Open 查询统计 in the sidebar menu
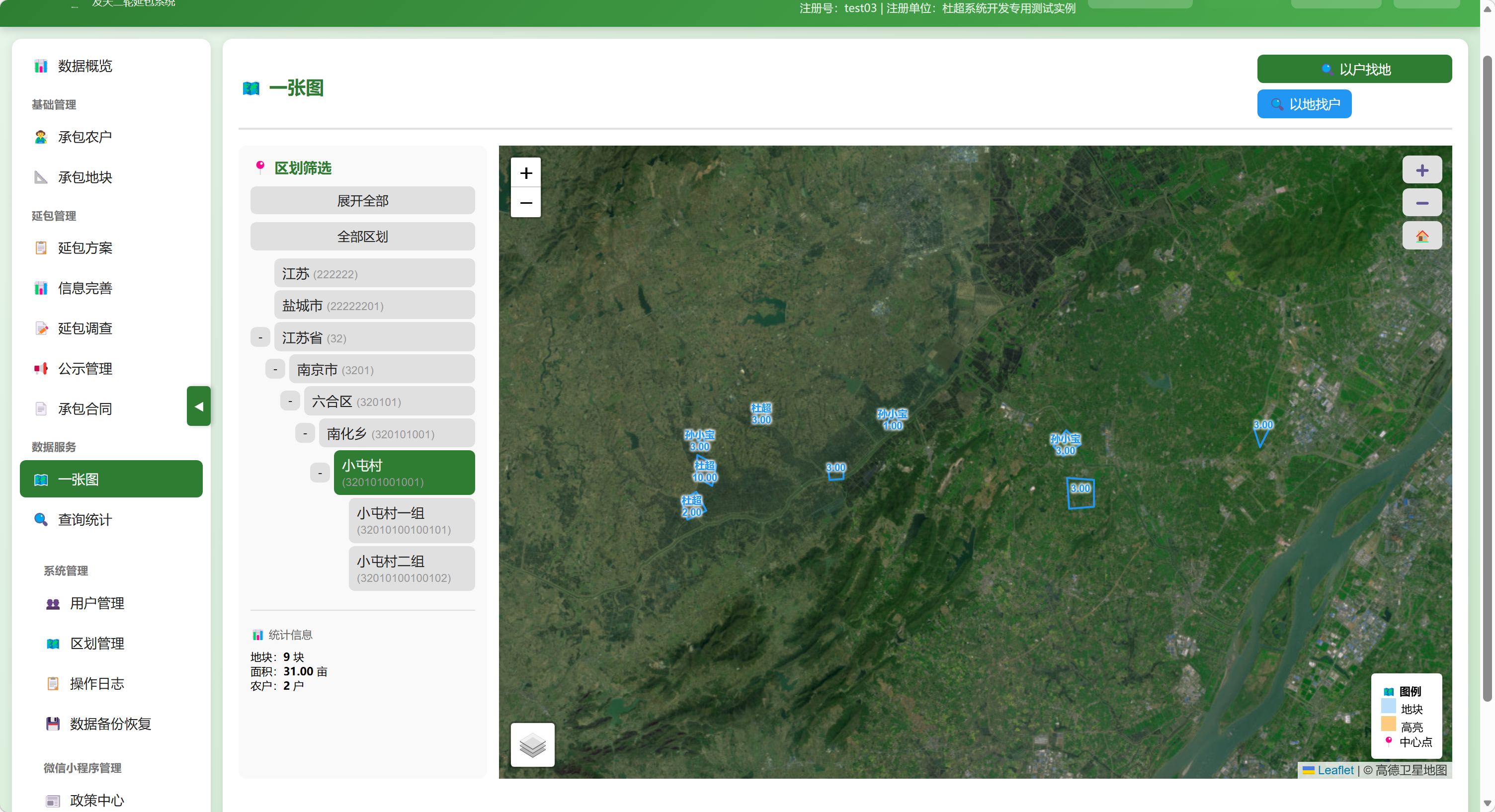 pyautogui.click(x=84, y=519)
